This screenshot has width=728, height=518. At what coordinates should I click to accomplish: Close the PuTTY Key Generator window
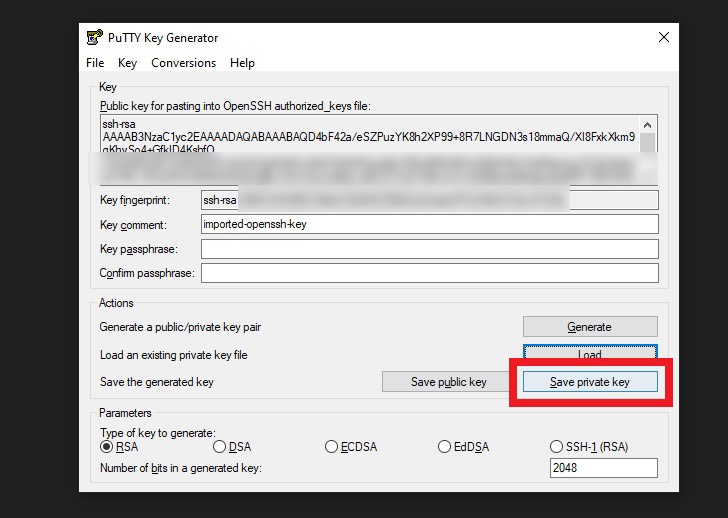(x=663, y=38)
